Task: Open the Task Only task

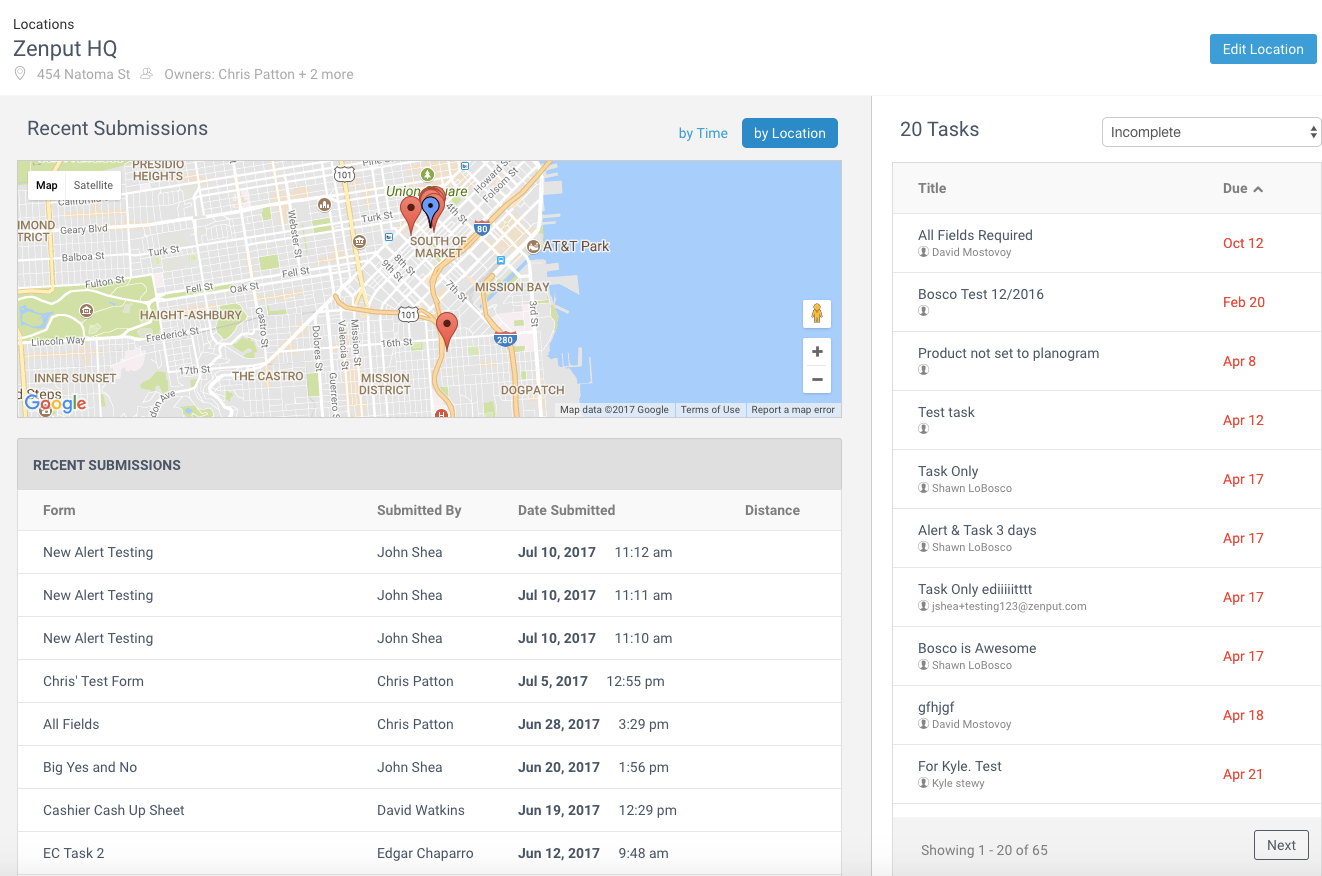Action: tap(948, 471)
